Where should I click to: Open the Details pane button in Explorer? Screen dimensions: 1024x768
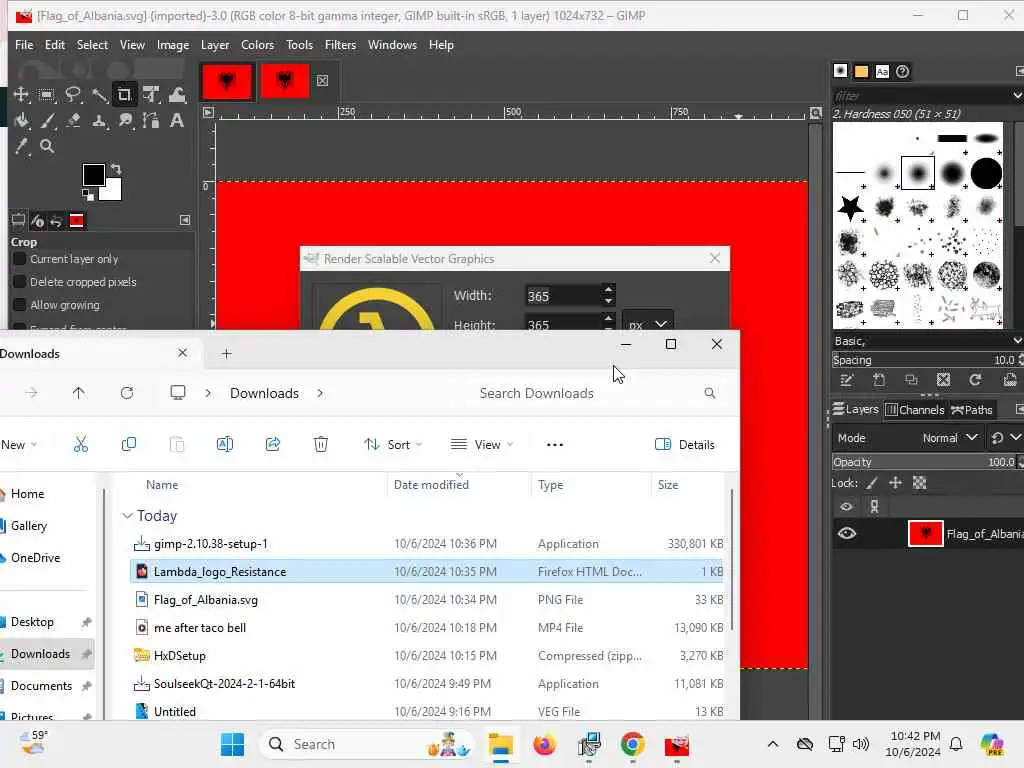[x=684, y=445]
